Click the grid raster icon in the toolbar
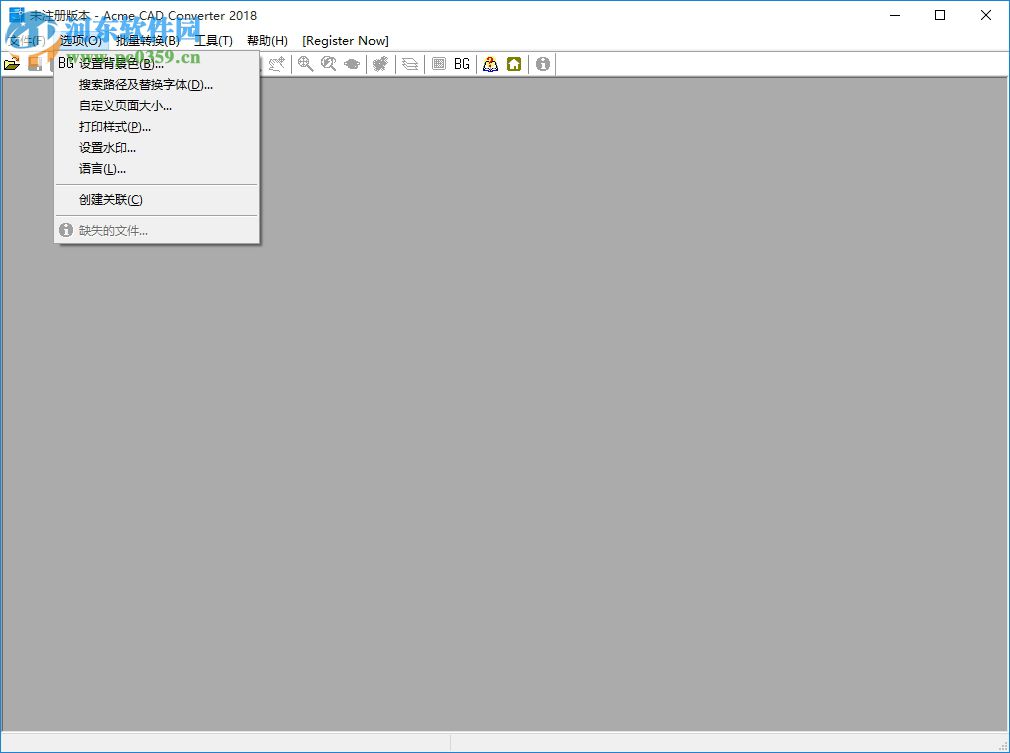The height and width of the screenshot is (753, 1010). 440,64
